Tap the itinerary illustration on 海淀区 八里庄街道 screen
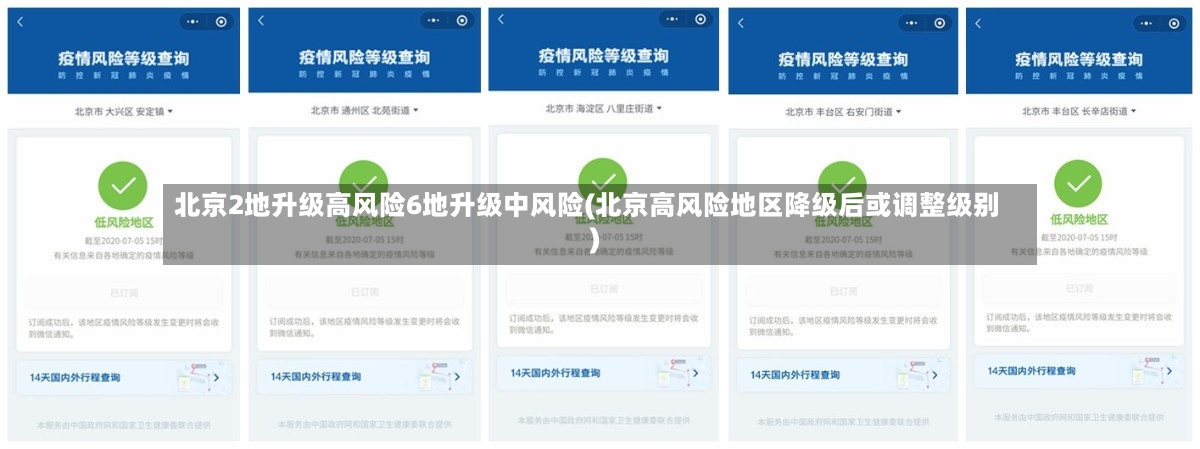 point(675,374)
